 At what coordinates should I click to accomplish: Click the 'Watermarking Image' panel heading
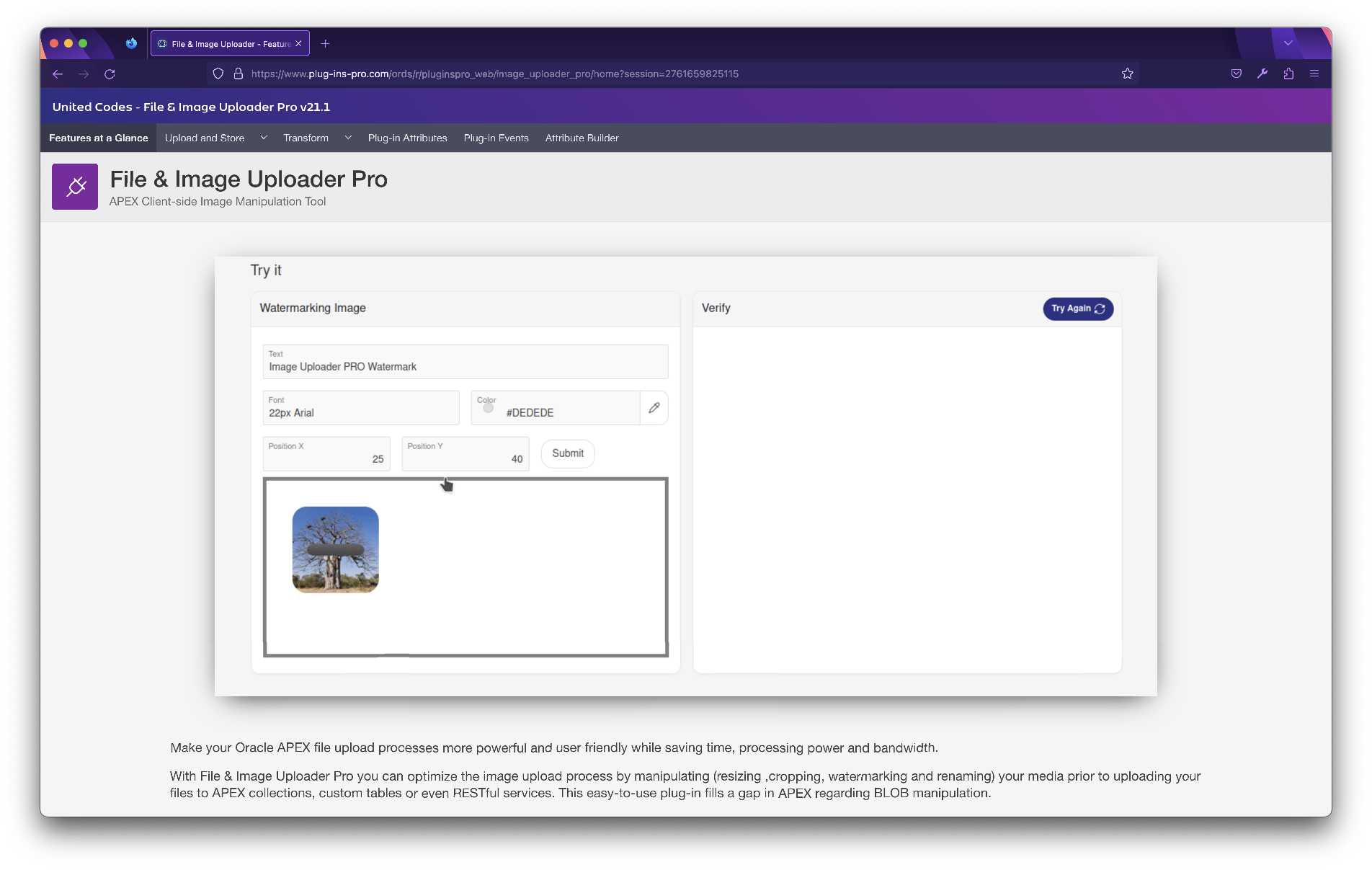coord(313,308)
